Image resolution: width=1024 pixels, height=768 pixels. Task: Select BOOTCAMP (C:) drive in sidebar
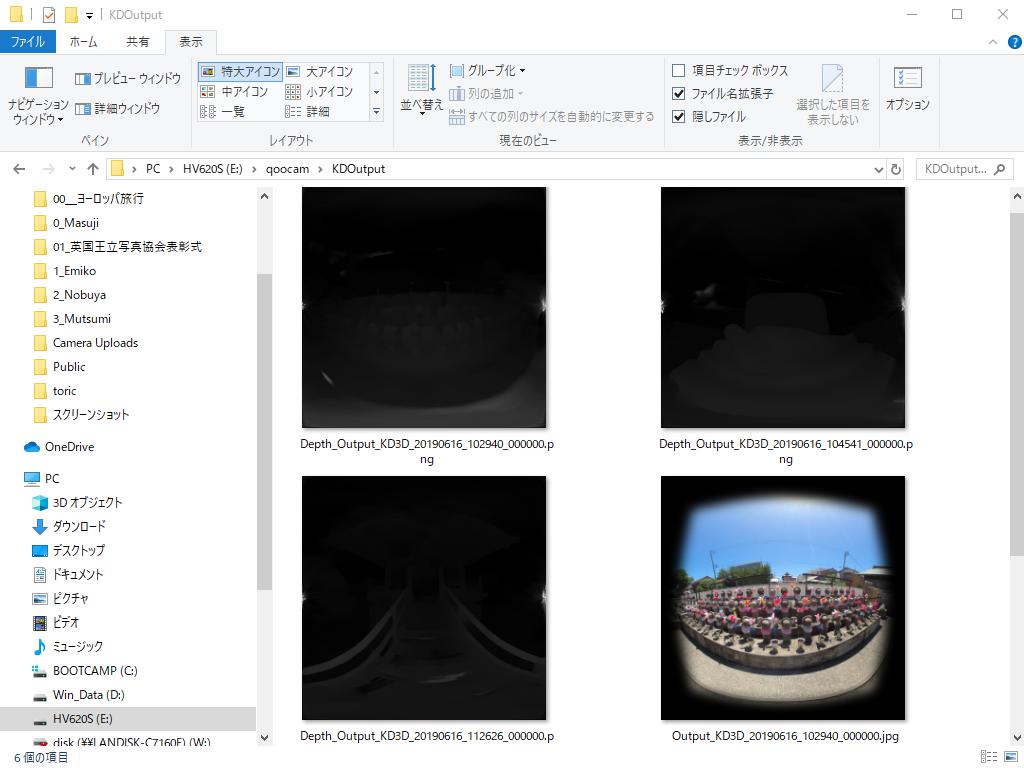tap(85, 671)
